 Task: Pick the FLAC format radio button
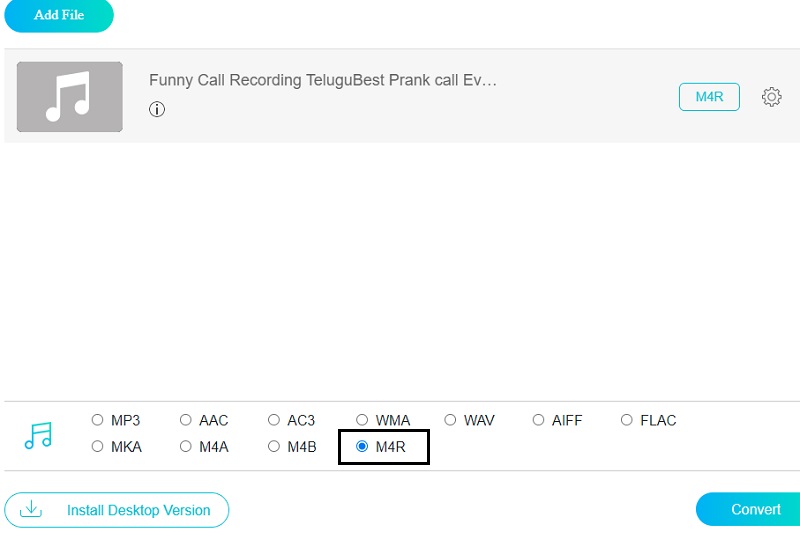[x=627, y=420]
